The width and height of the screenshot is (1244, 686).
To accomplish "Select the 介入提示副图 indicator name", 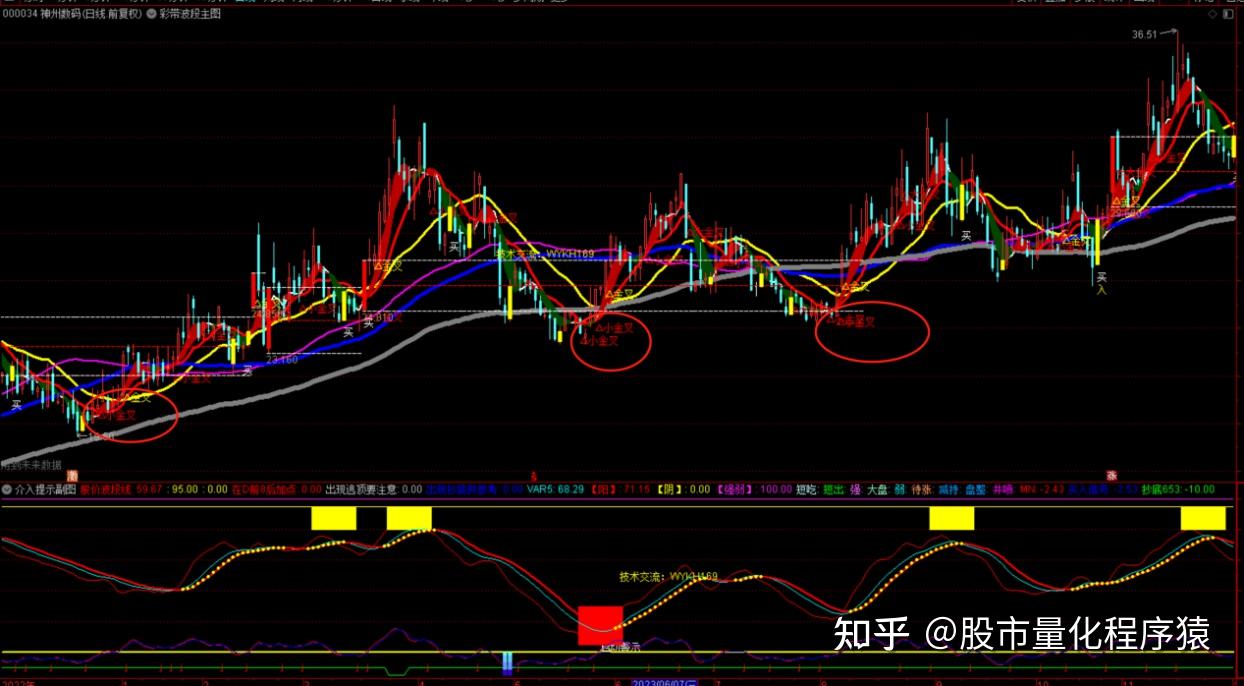I will click(x=46, y=490).
